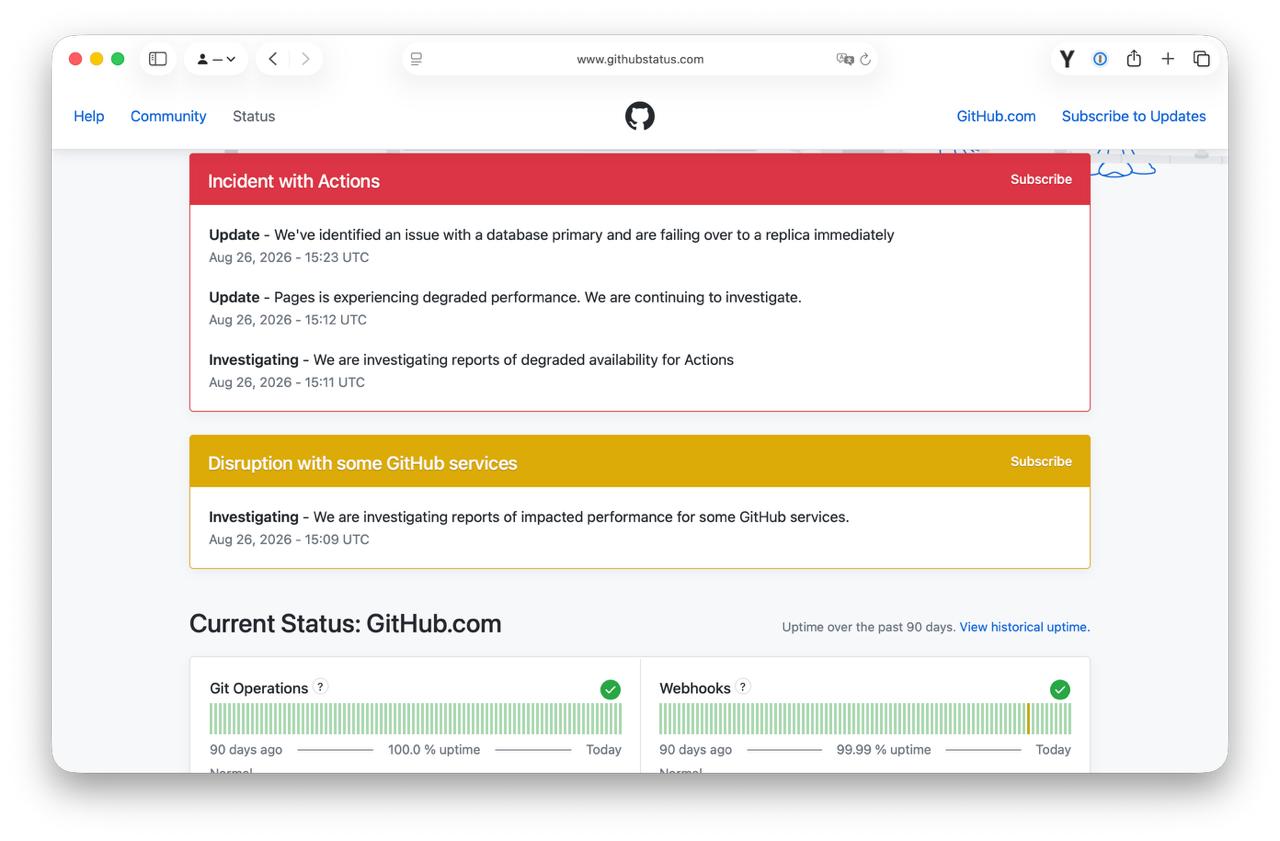Click the Share icon in the toolbar
1280x841 pixels.
coord(1134,59)
